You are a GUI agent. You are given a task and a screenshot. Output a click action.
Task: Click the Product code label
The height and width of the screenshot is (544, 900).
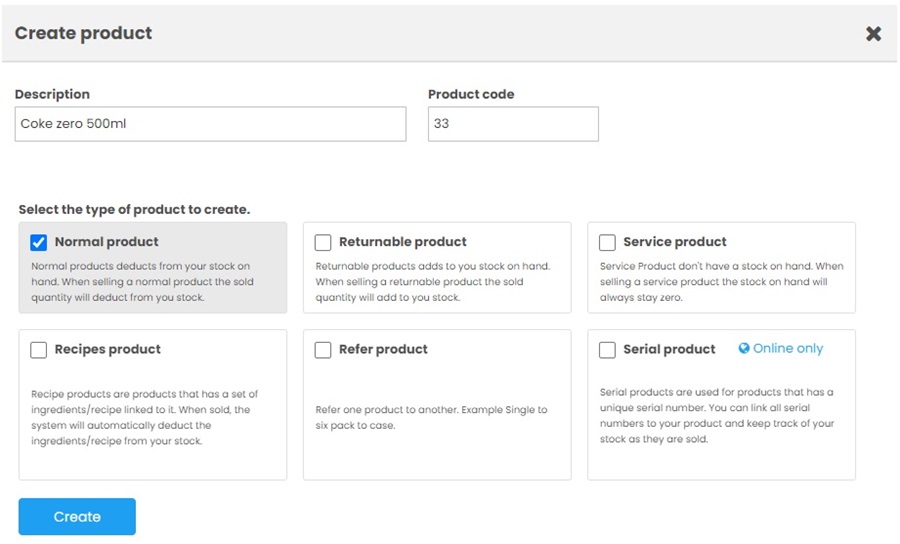(x=471, y=94)
